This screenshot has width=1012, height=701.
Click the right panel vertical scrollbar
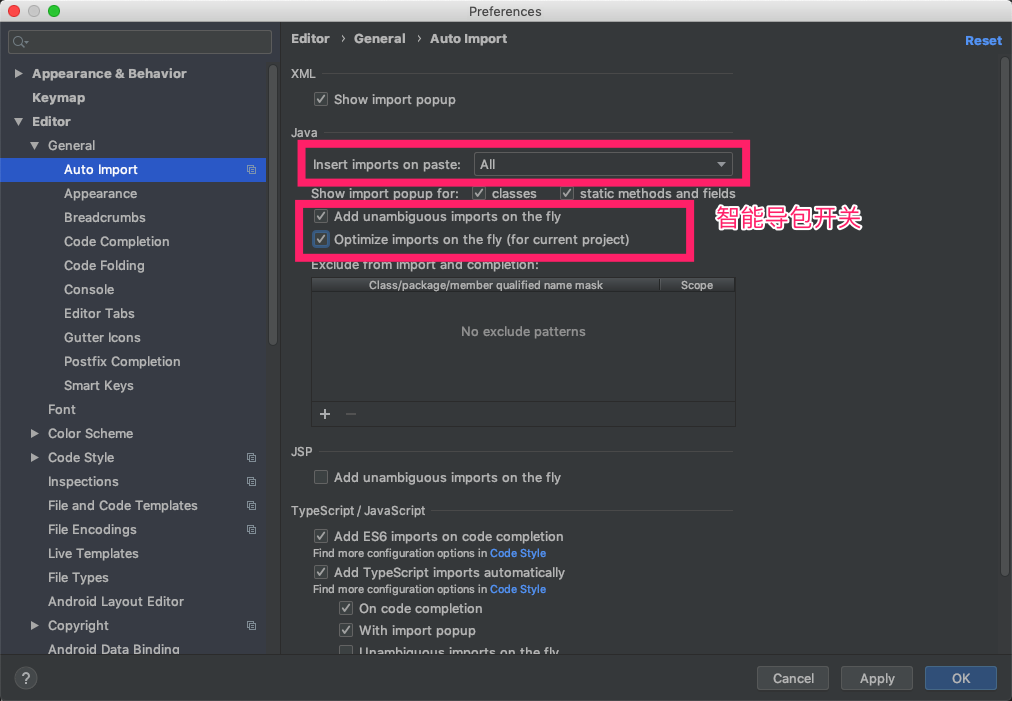(x=1004, y=316)
